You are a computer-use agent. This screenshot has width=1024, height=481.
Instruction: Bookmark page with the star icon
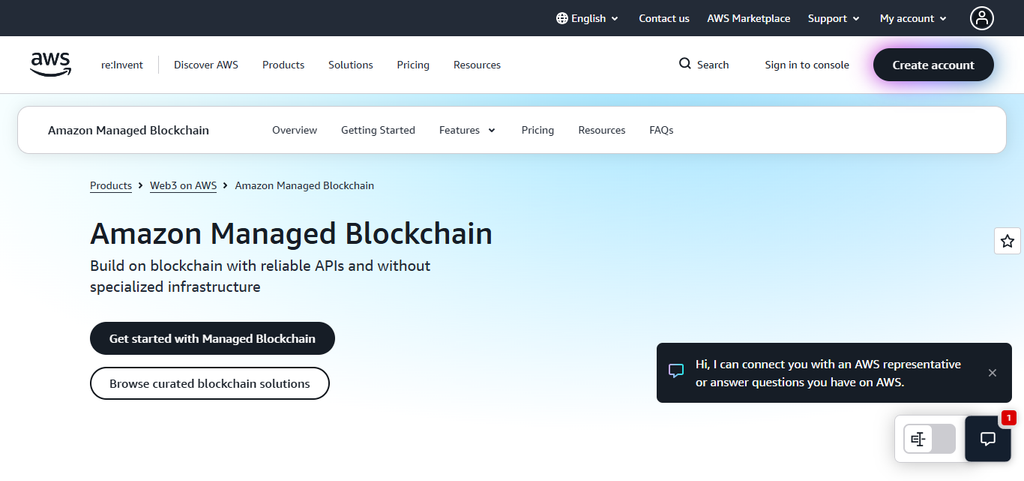coord(1007,241)
